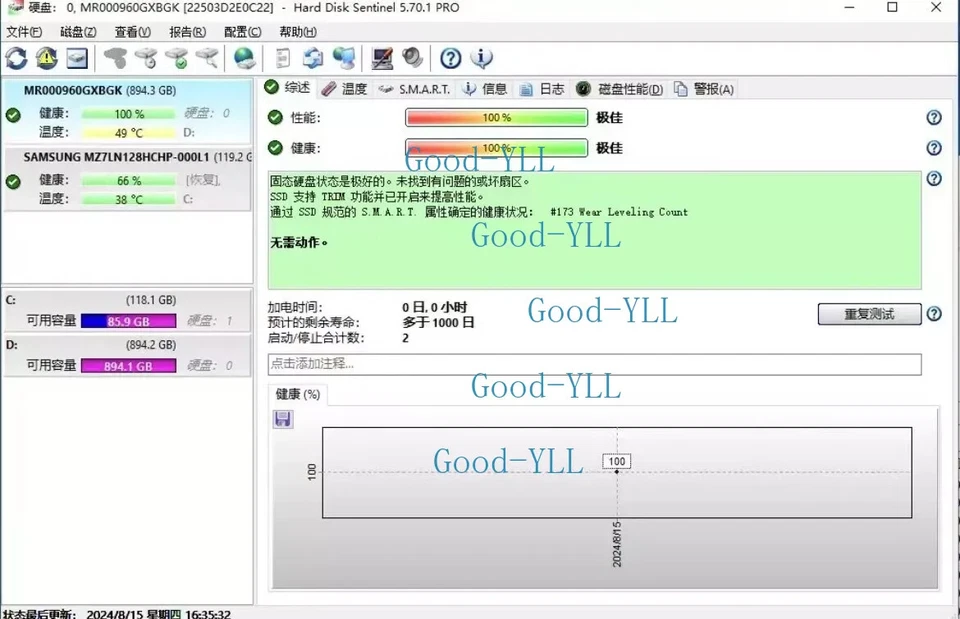Click the help icon beside 性能 row
Screen dimensions: 960x619
934,118
